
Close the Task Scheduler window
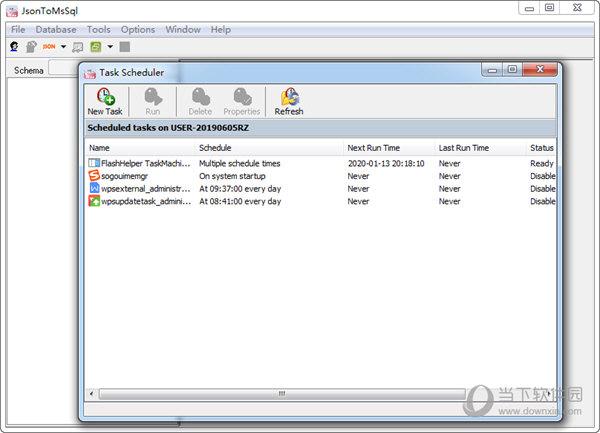click(x=540, y=69)
